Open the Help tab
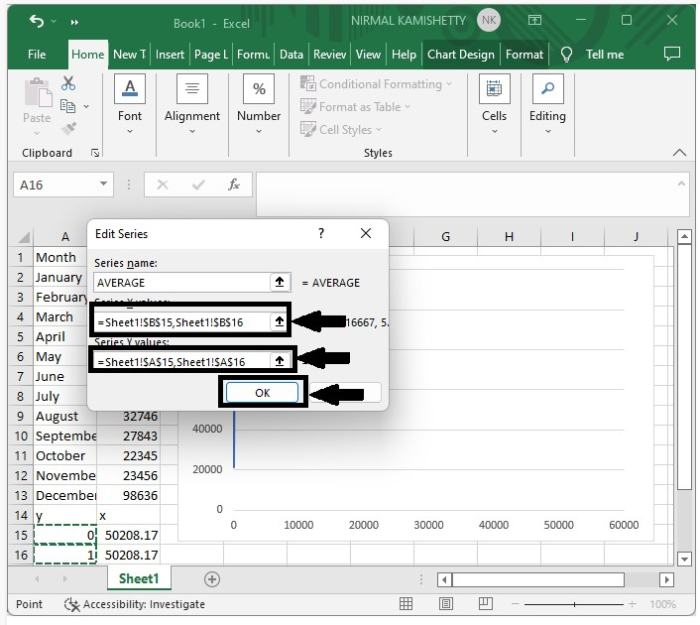The width and height of the screenshot is (700, 625). tap(404, 54)
